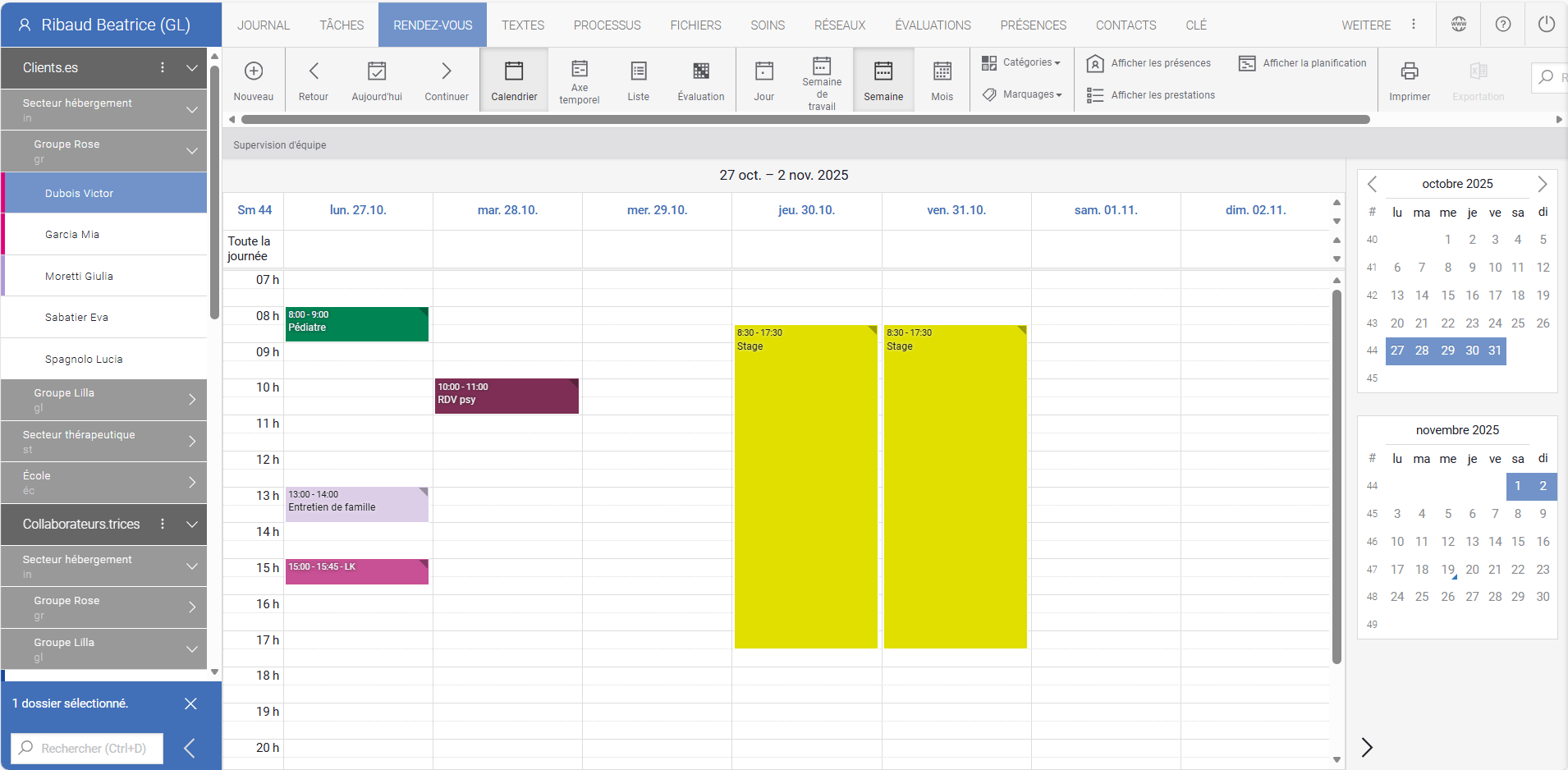Click the power logout icon
Viewport: 1568px width, 770px height.
pyautogui.click(x=1546, y=25)
